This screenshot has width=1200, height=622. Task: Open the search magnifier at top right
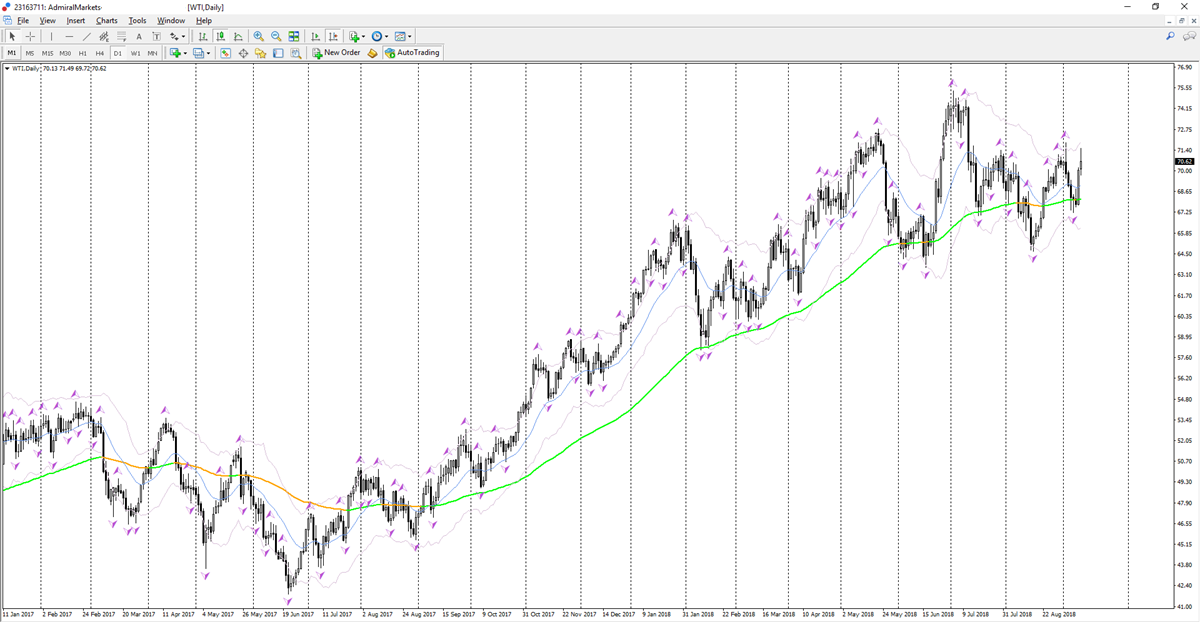coord(1170,36)
